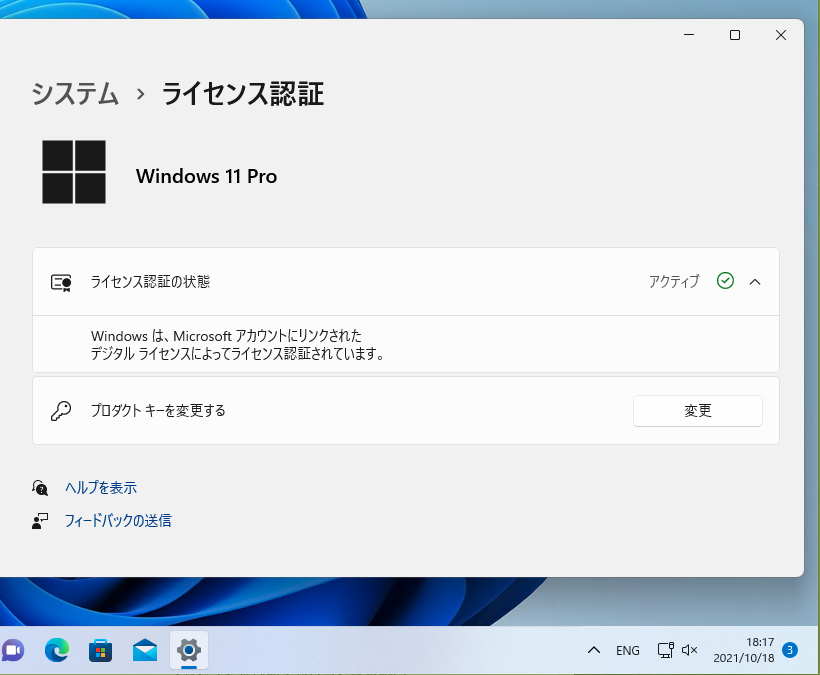Image resolution: width=820 pixels, height=675 pixels.
Task: Show hidden tray icons chevron
Action: tap(594, 650)
